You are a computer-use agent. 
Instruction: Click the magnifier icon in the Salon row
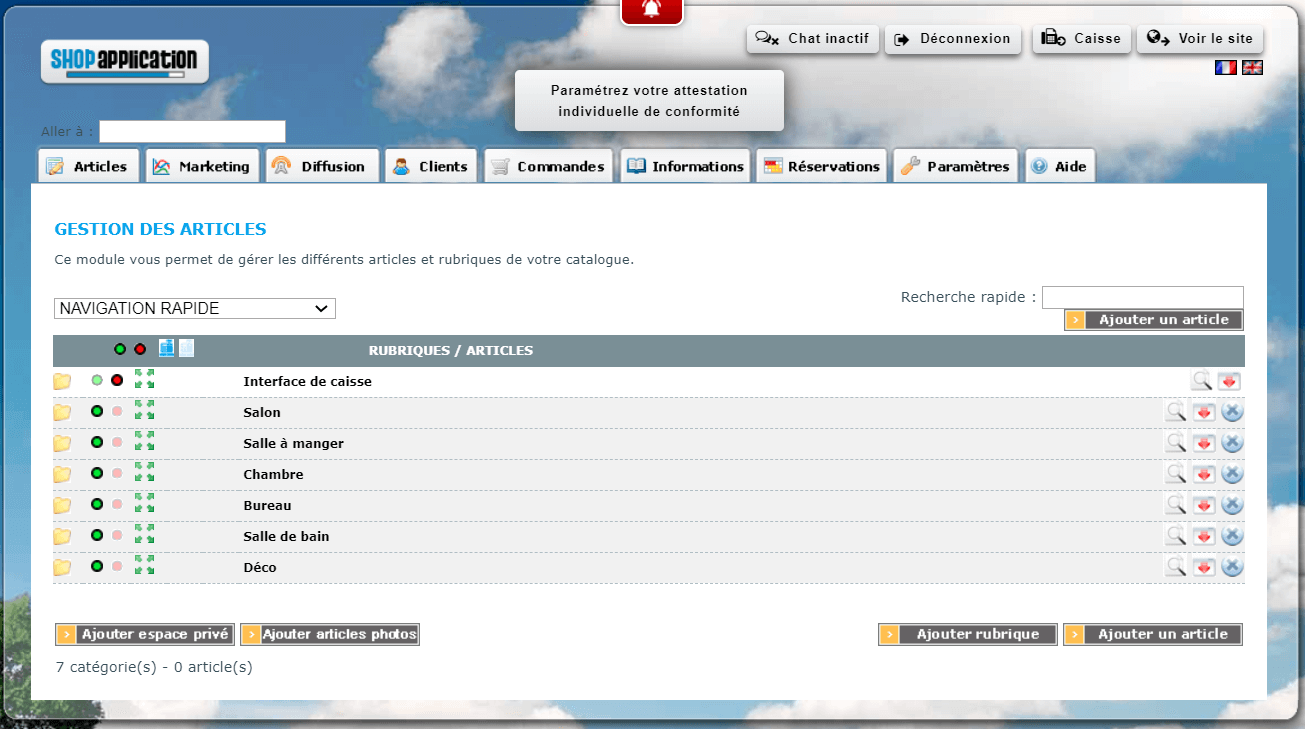coord(1175,411)
